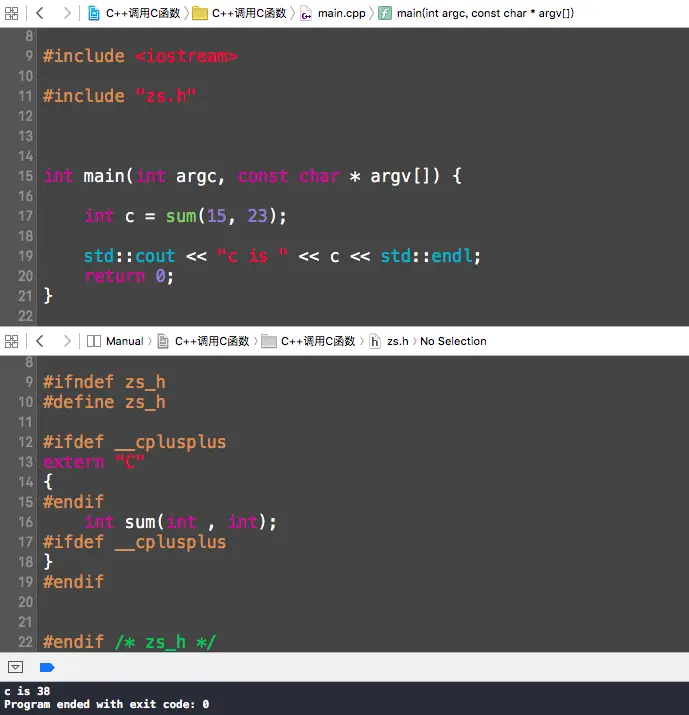Open main(int argc, const char * argv[]) symbol list
The width and height of the screenshot is (689, 715).
(485, 13)
